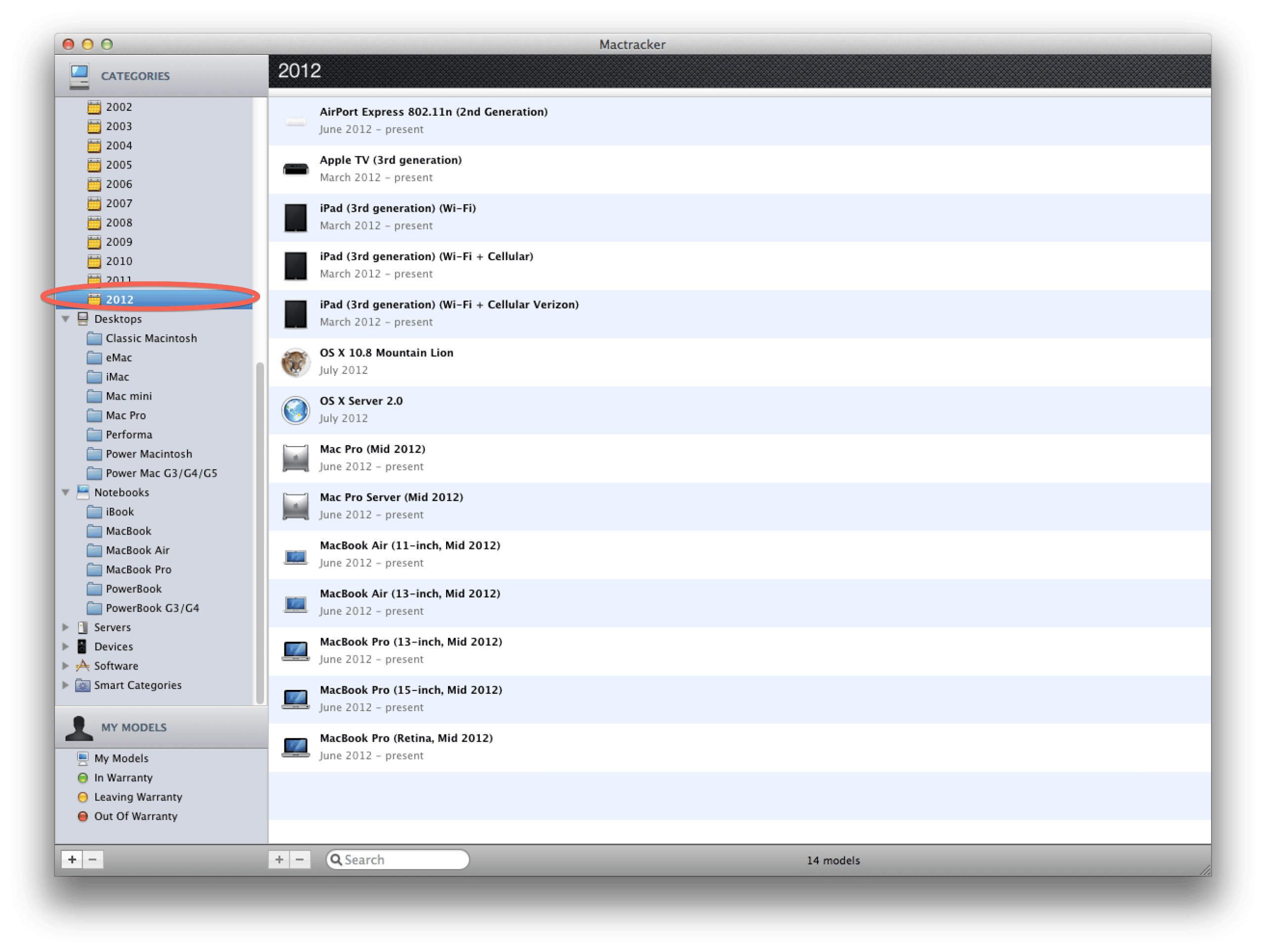Viewport: 1266px width, 952px height.
Task: Click the orange Leaving Warranty status dot
Action: point(83,797)
